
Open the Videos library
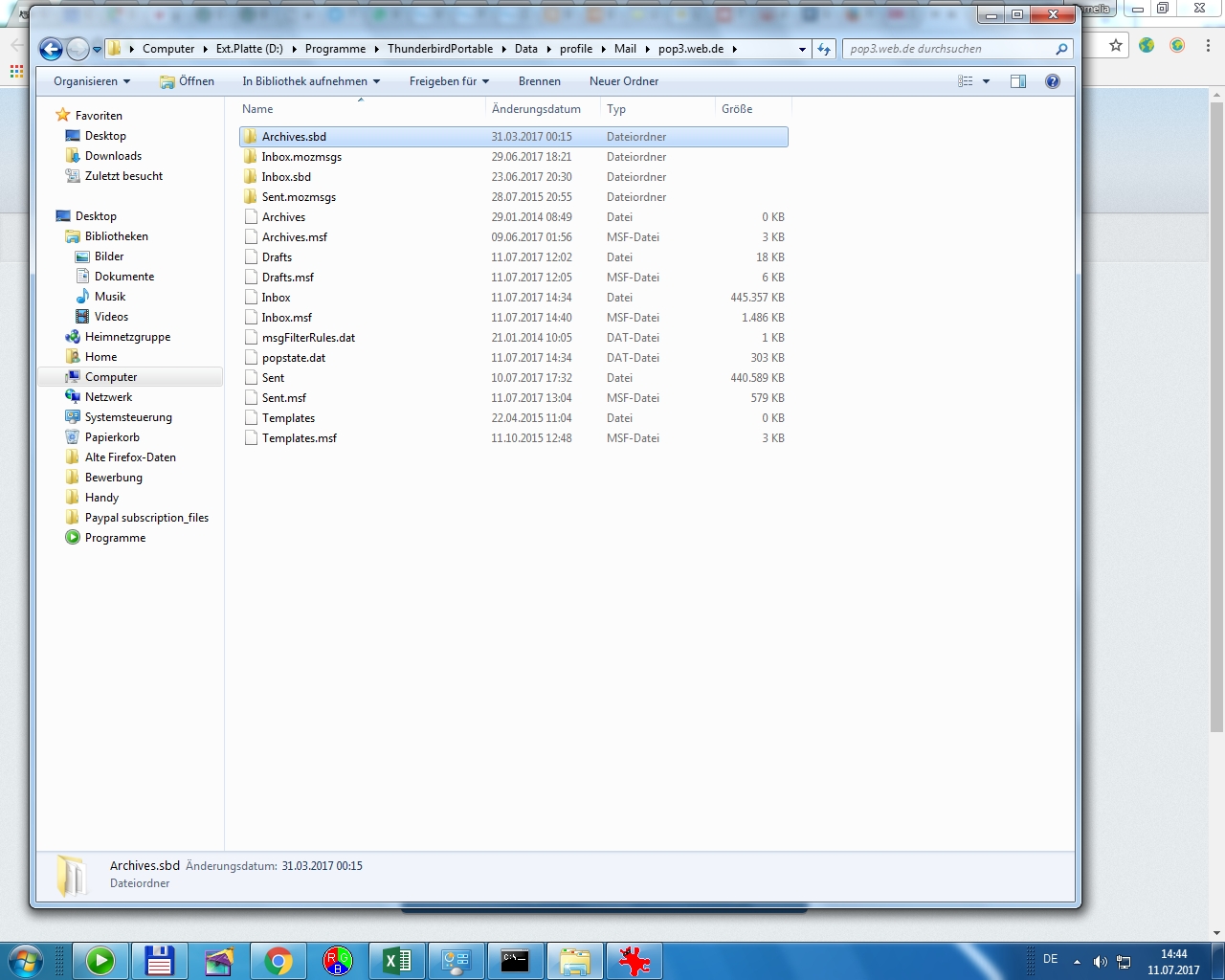click(111, 317)
